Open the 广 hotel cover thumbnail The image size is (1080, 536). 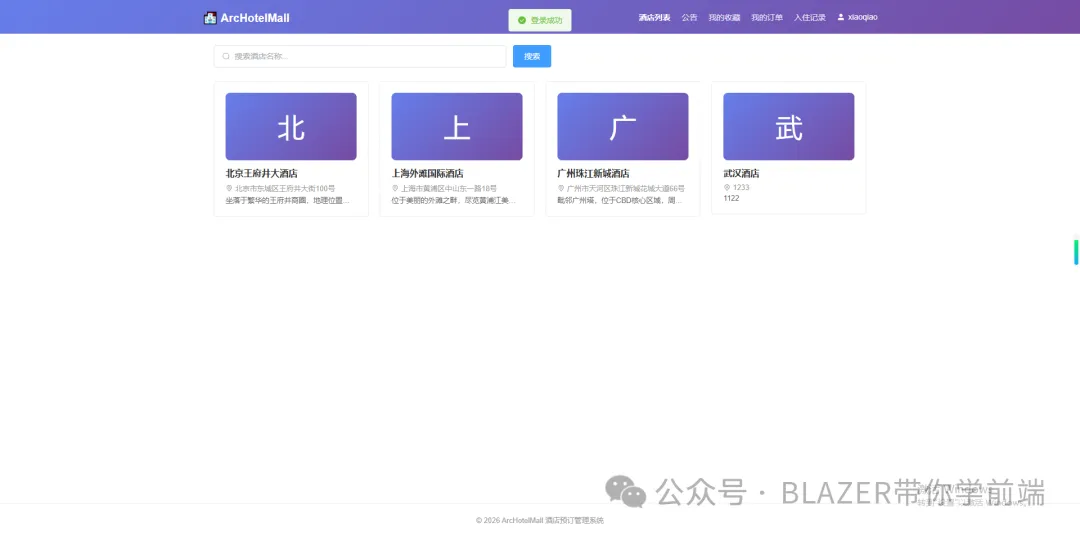(623, 127)
